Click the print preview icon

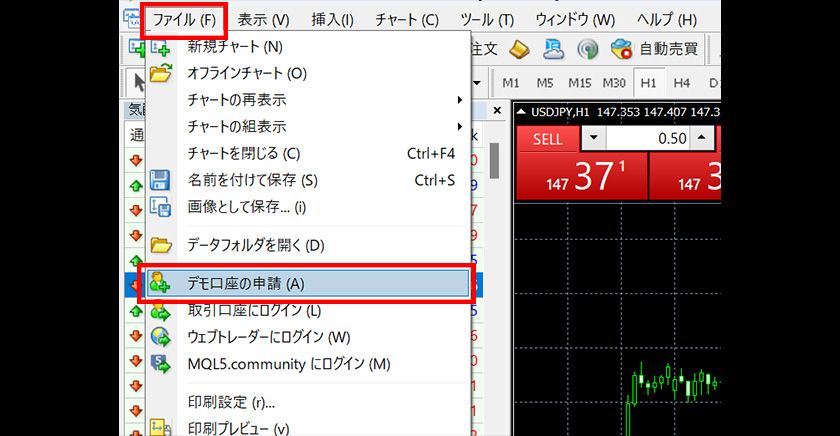160,427
